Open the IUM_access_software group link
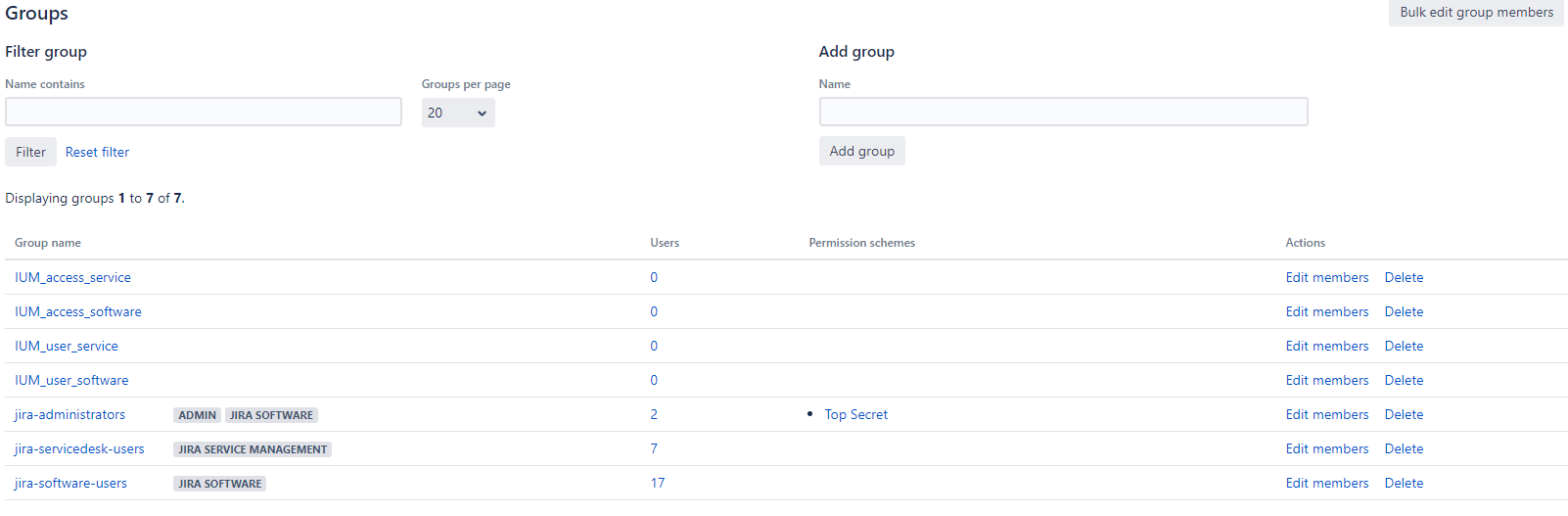The image size is (1568, 516). (78, 312)
